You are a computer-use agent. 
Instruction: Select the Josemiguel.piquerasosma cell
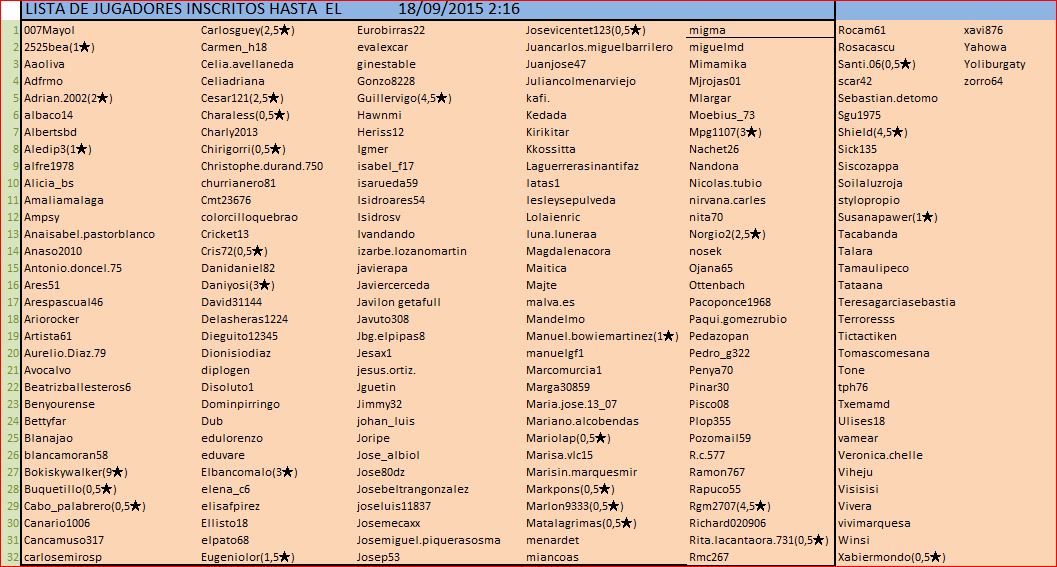point(428,540)
